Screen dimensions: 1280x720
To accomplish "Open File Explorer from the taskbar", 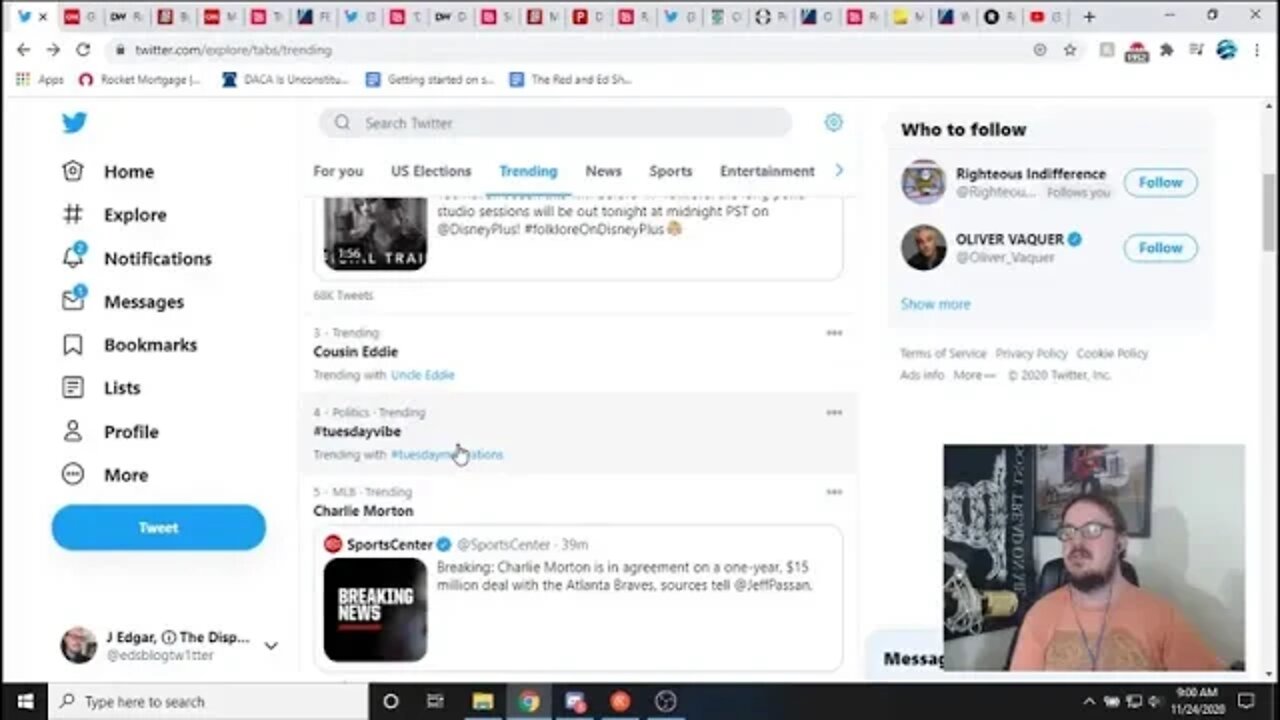I will click(482, 702).
